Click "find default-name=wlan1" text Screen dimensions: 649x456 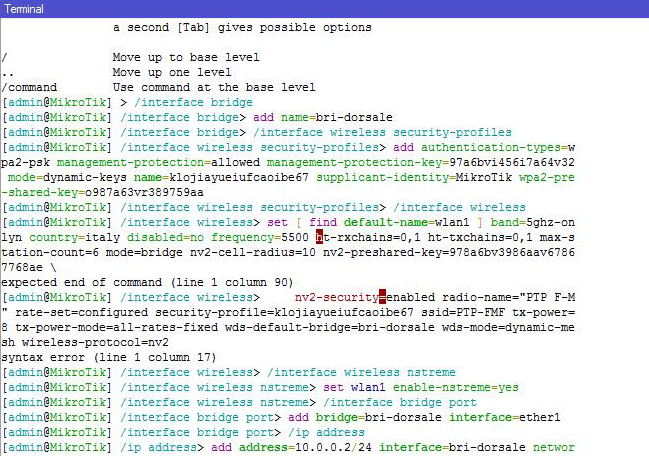(389, 222)
